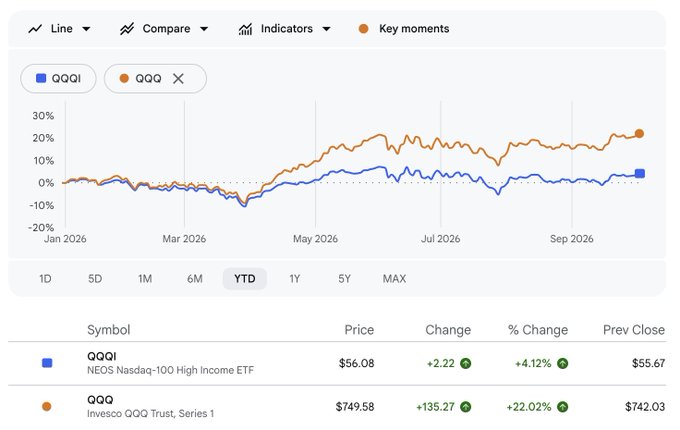Click the up arrow icon beside +2.22
680x430 pixels.
(x=466, y=363)
